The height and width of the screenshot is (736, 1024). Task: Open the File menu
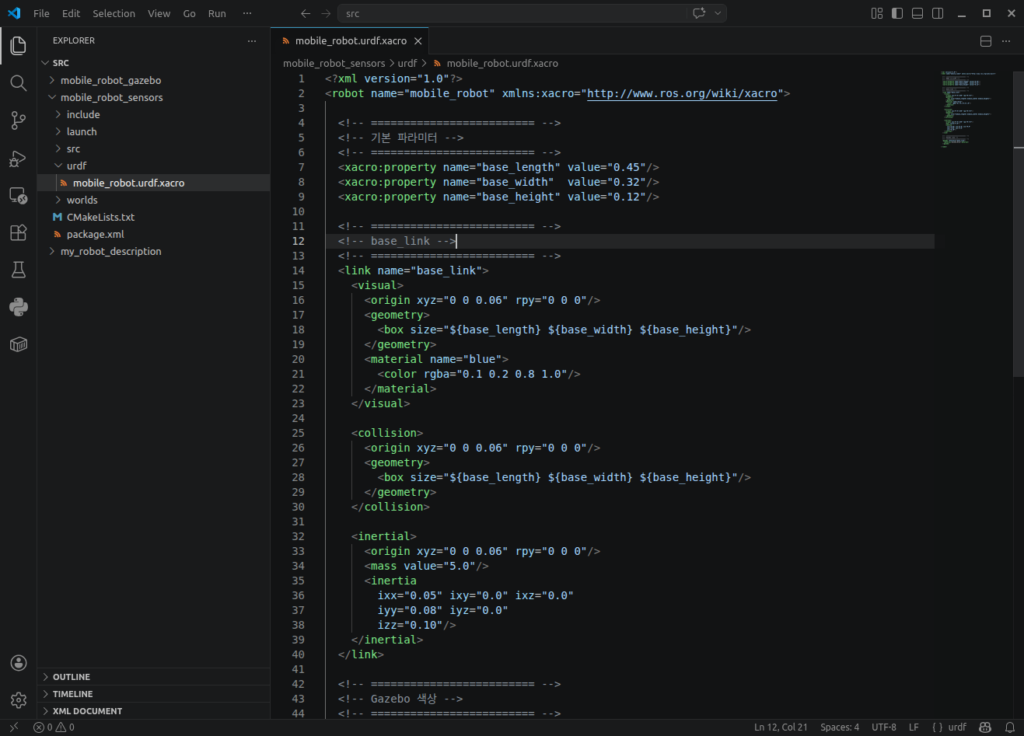click(41, 13)
